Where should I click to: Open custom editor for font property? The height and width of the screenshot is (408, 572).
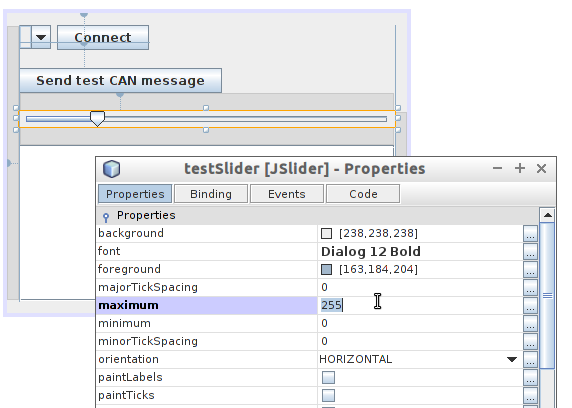(x=530, y=251)
